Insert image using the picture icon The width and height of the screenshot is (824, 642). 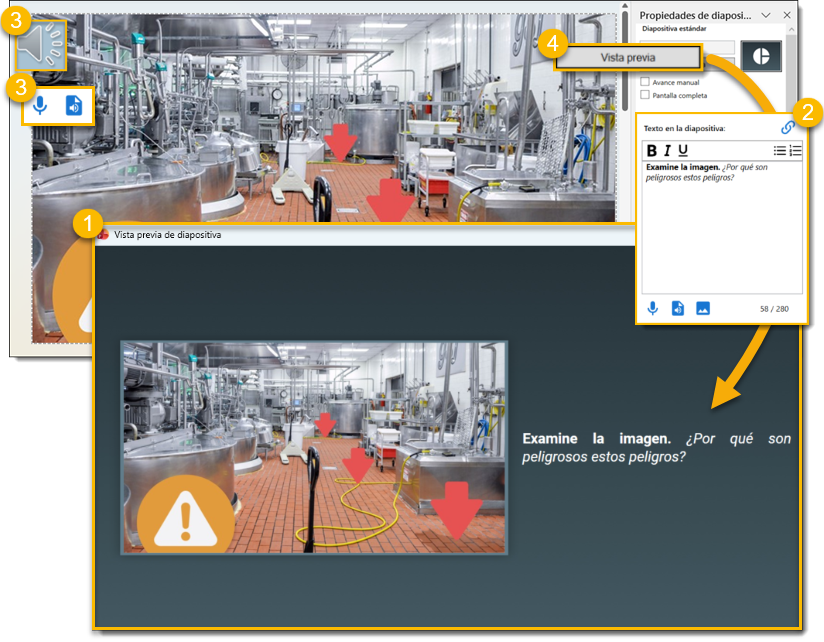703,308
